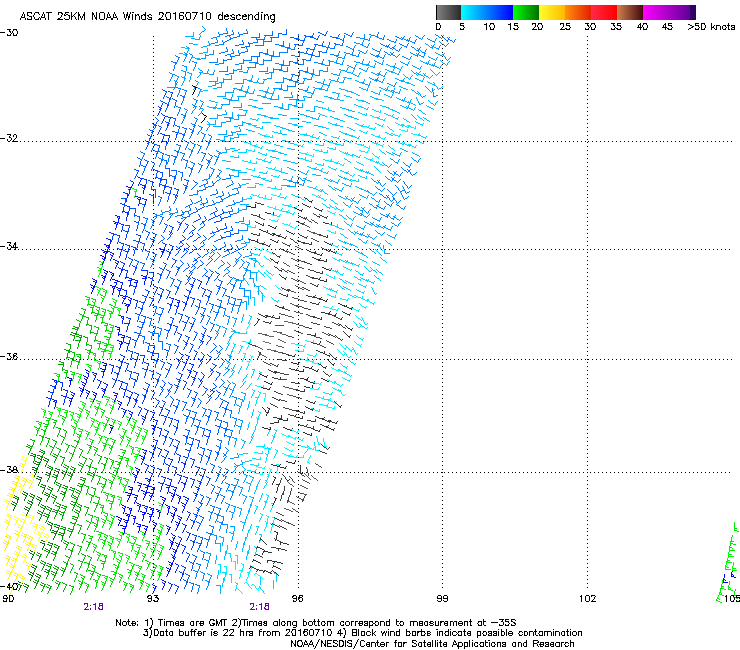
Task: Click the green wind barbs strip near longitude 105
Action: click(728, 563)
